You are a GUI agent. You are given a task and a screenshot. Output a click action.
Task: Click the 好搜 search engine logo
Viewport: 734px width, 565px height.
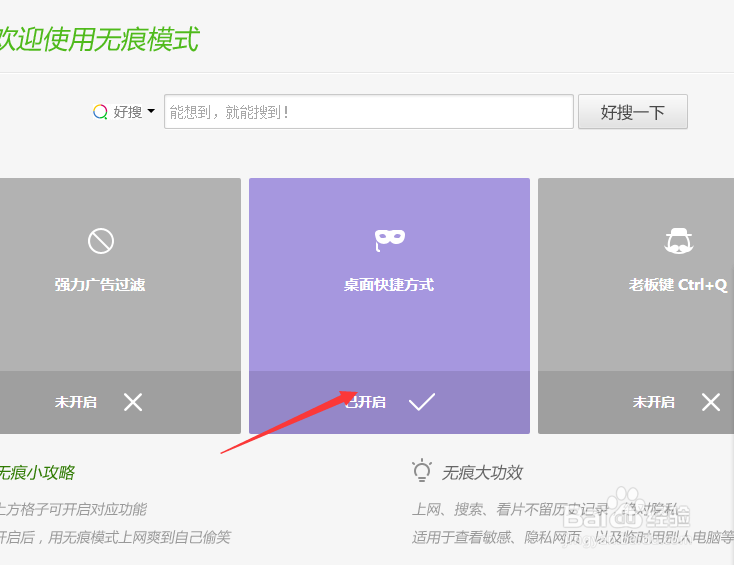[100, 112]
